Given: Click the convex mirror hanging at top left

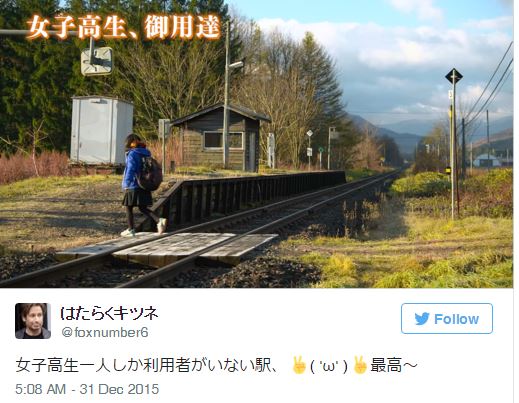Looking at the screenshot, I should pos(97,61).
